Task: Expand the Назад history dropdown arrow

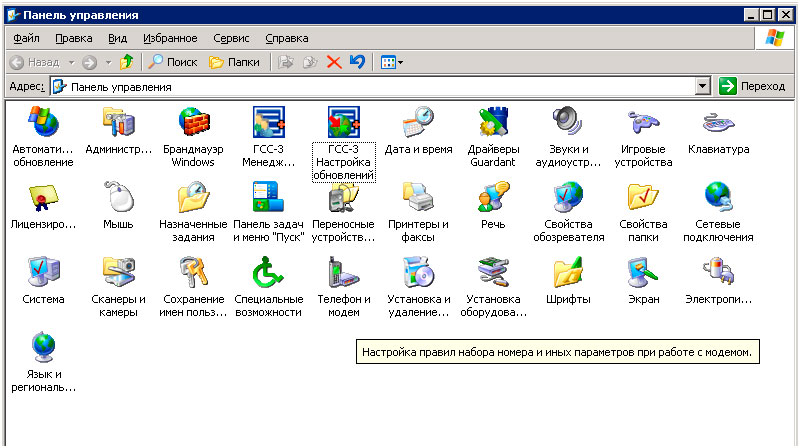Action: (71, 62)
